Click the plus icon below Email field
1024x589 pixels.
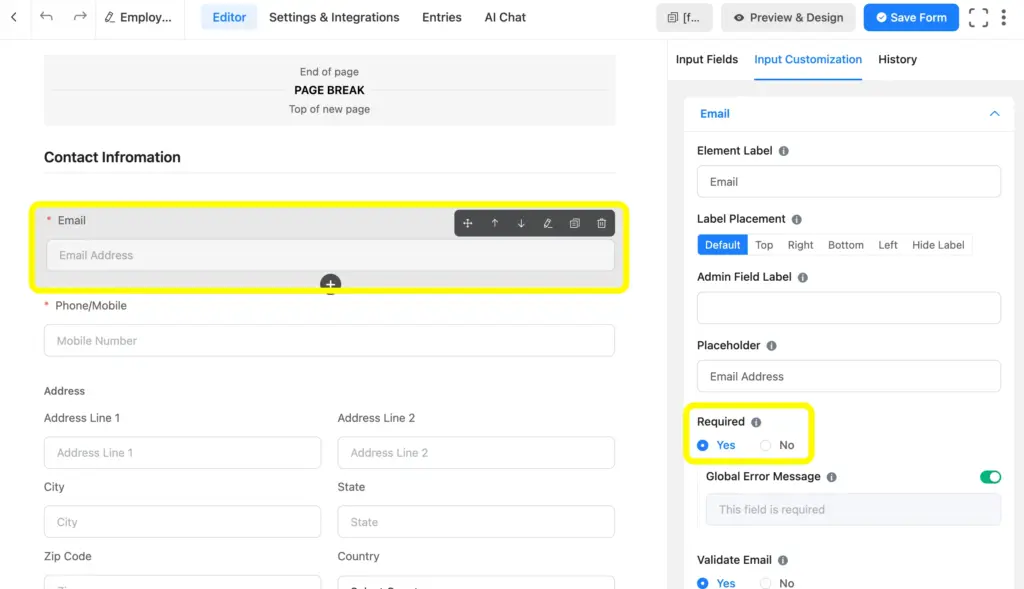[330, 284]
